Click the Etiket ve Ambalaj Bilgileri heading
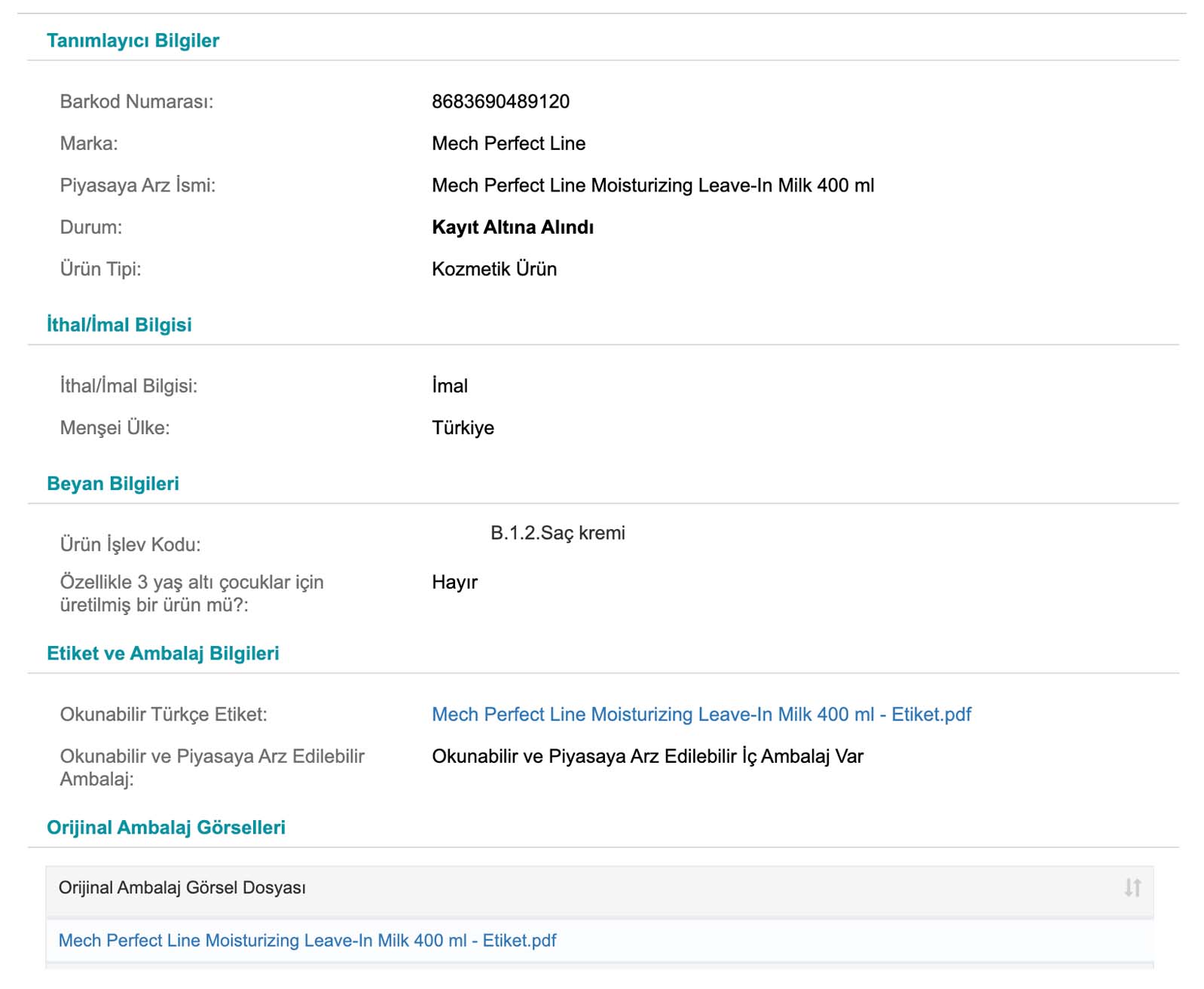1204x989 pixels. coord(163,653)
